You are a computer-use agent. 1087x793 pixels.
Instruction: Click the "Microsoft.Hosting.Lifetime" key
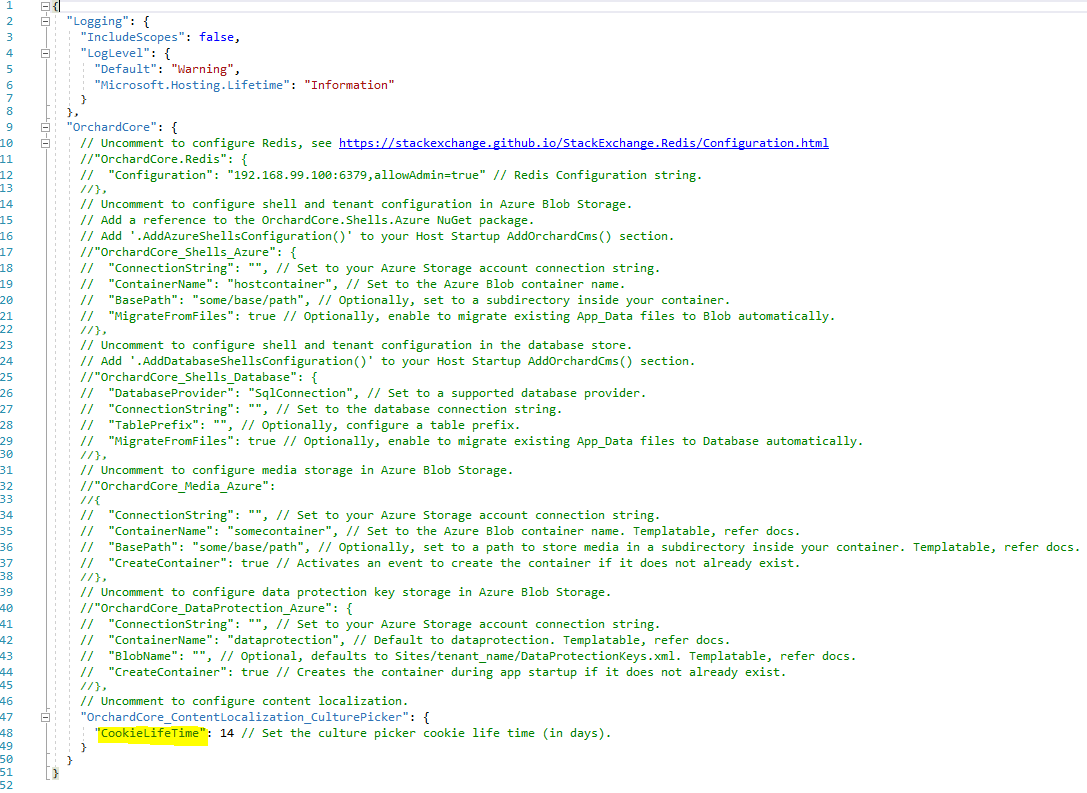click(192, 85)
